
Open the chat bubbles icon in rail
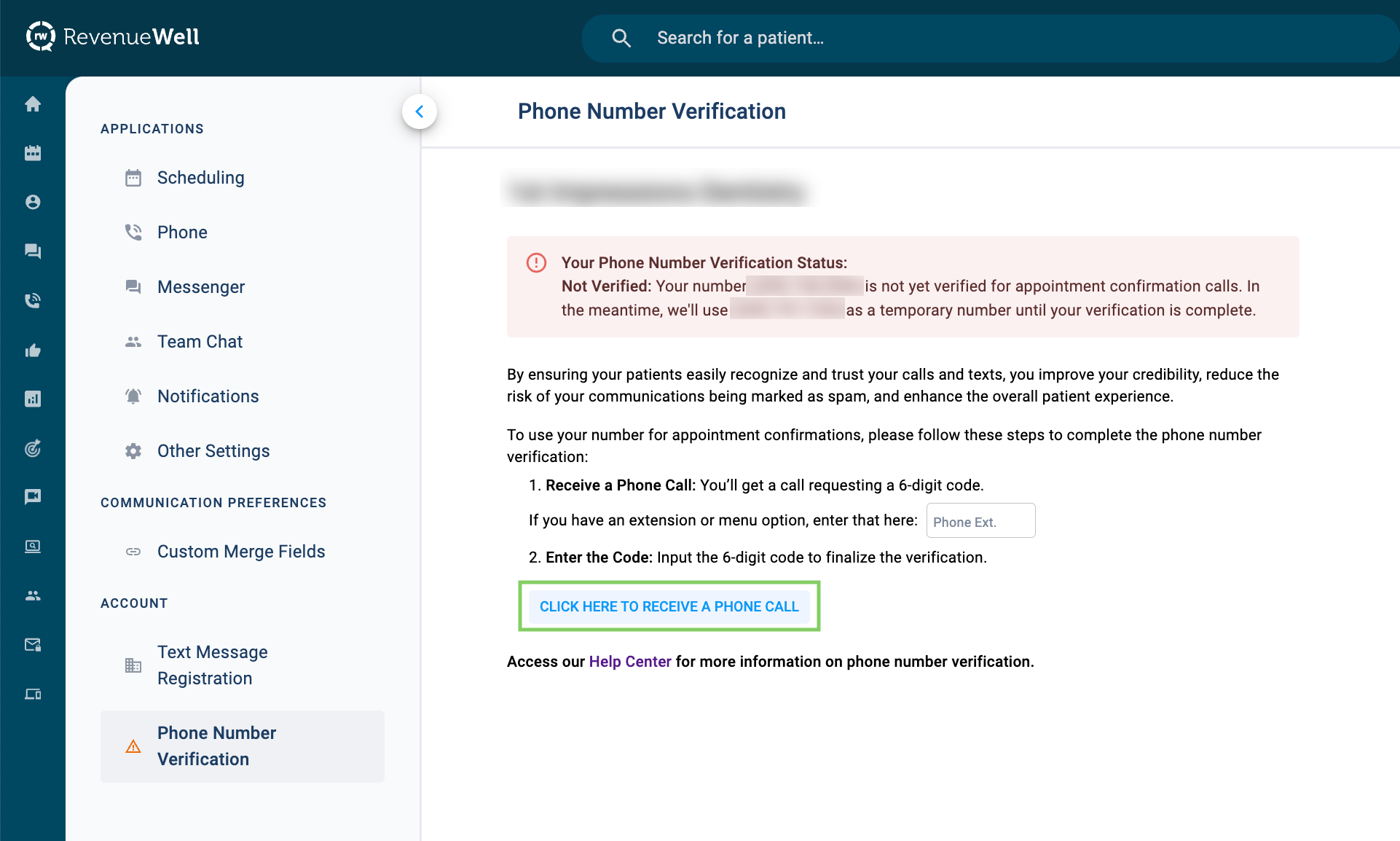(33, 251)
